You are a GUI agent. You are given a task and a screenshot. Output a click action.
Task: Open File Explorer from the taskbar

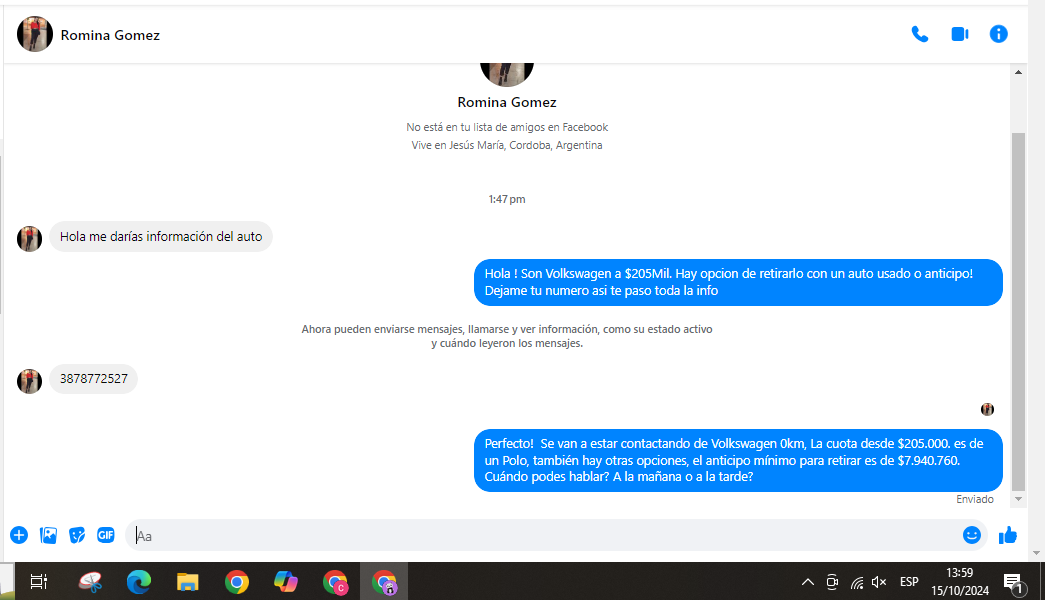188,582
